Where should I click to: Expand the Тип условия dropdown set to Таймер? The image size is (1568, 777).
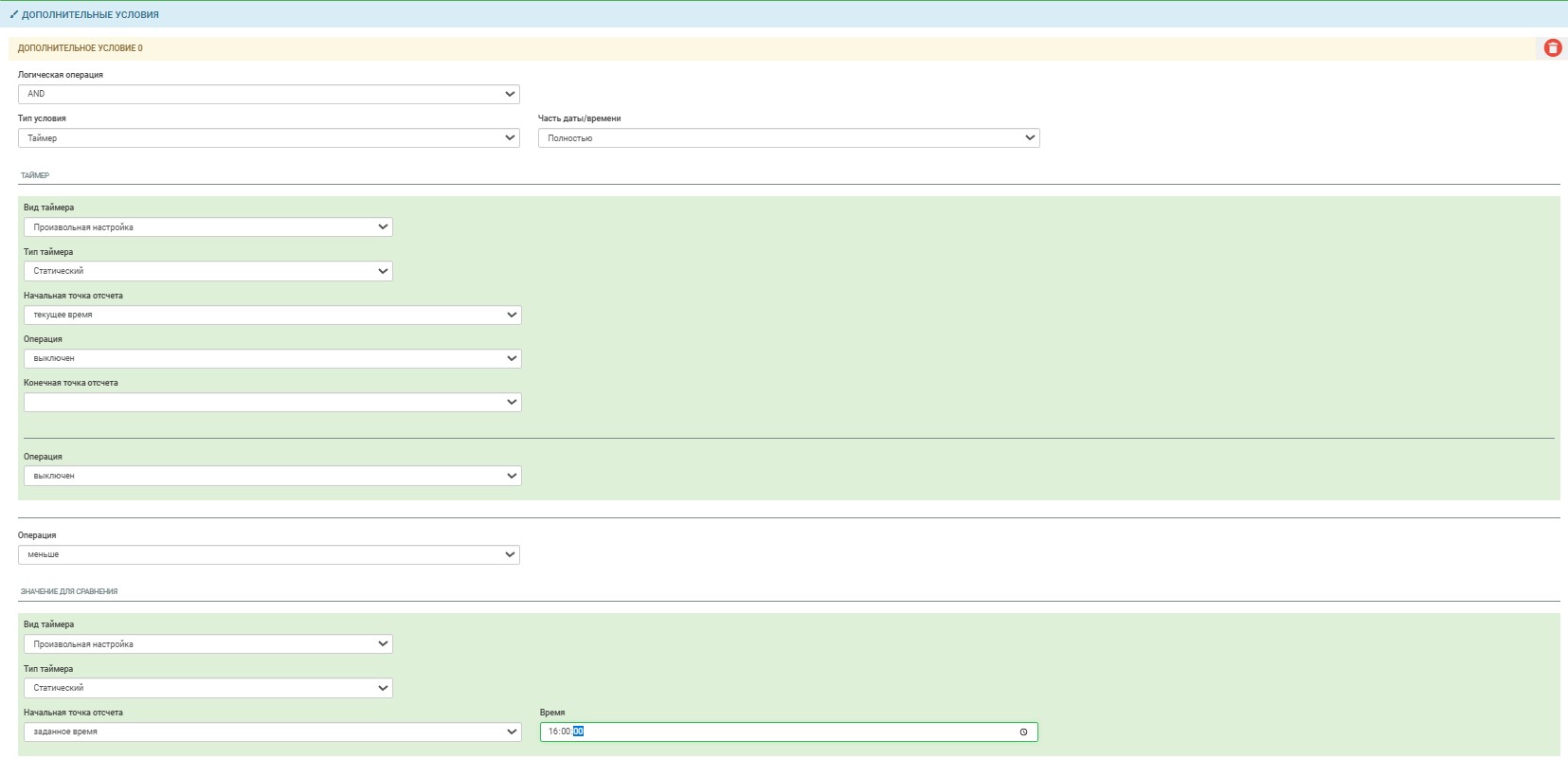[268, 138]
